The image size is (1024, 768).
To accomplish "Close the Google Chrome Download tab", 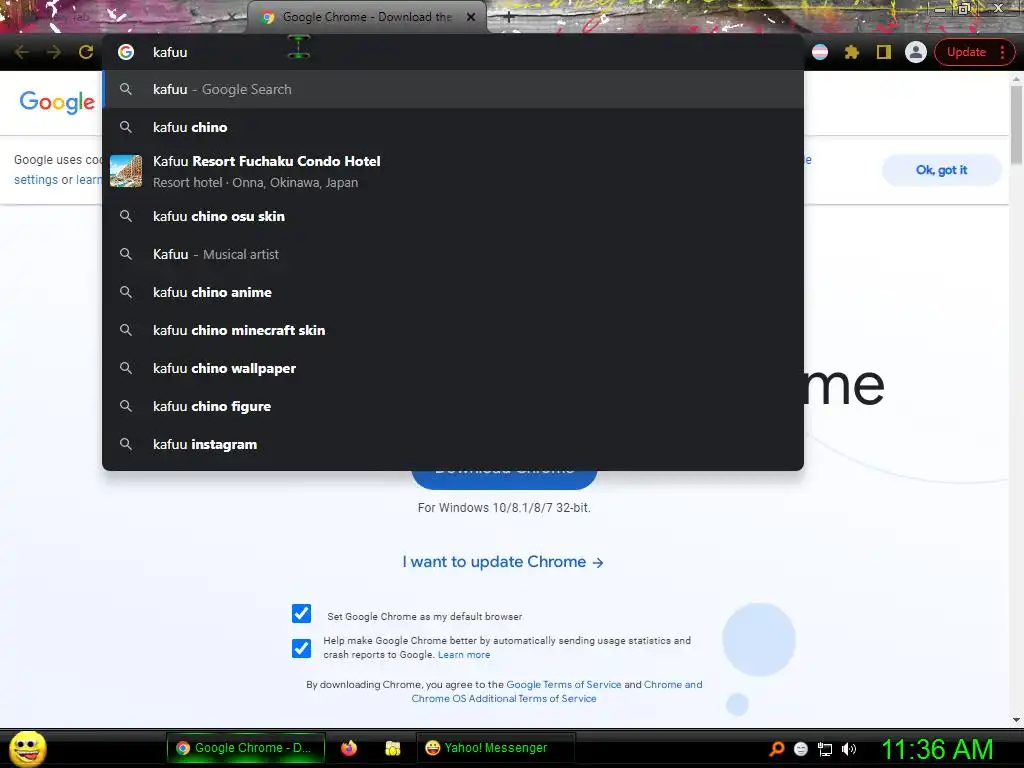I will point(471,17).
